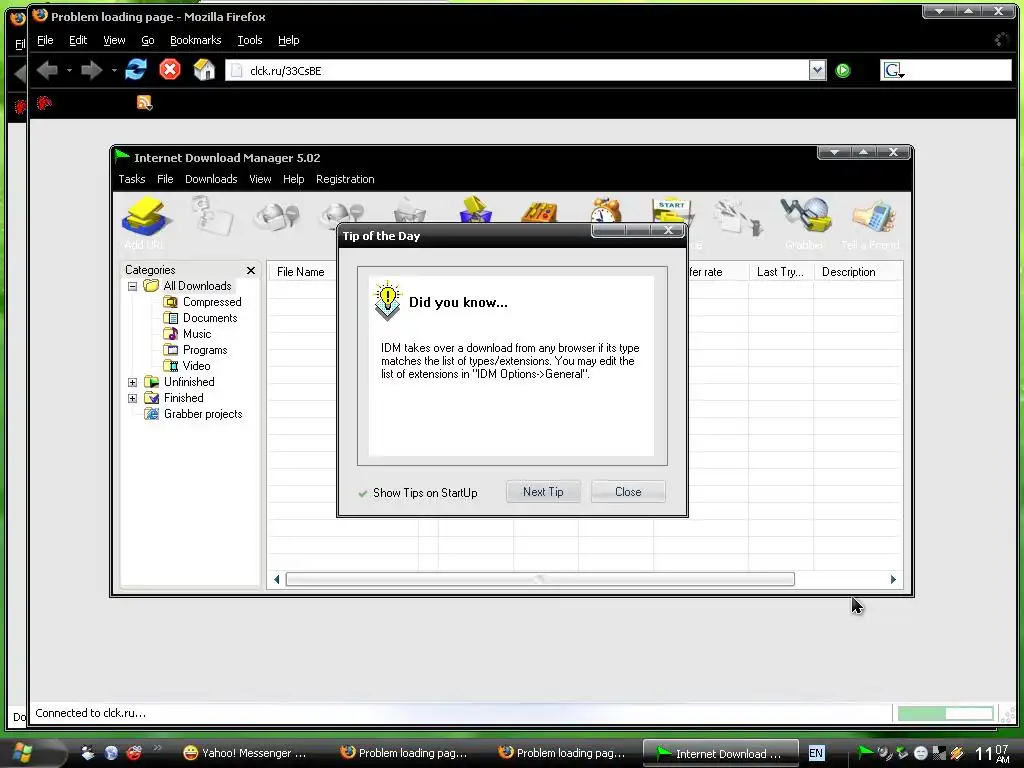This screenshot has height=768, width=1024.
Task: Select Grabber projects in the tree
Action: coord(202,414)
